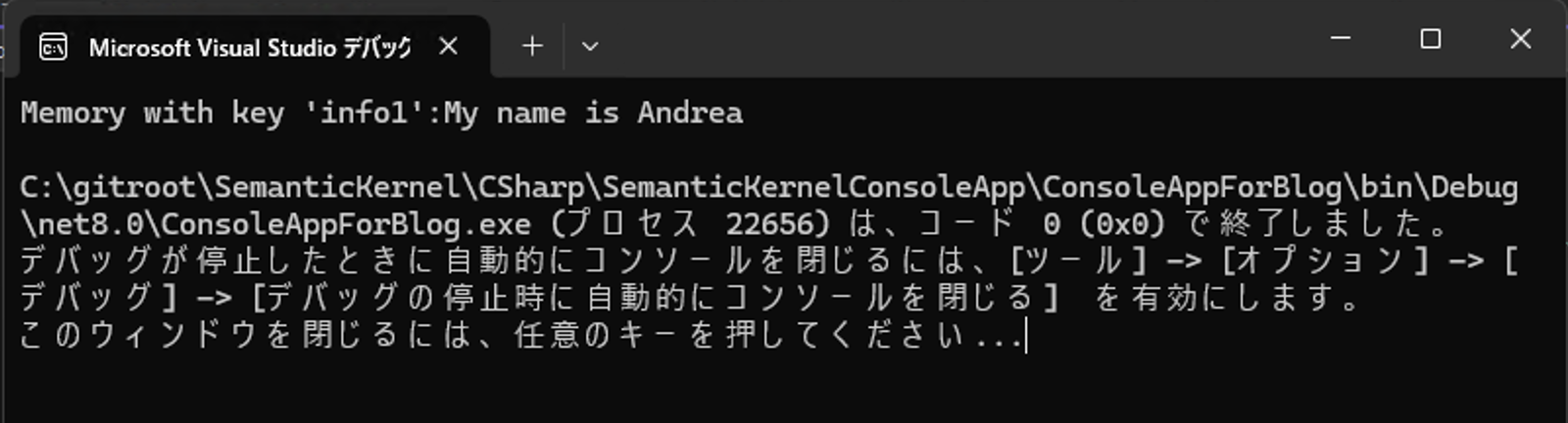1568x423 pixels.
Task: Click the word Andrea in the output
Action: (690, 113)
